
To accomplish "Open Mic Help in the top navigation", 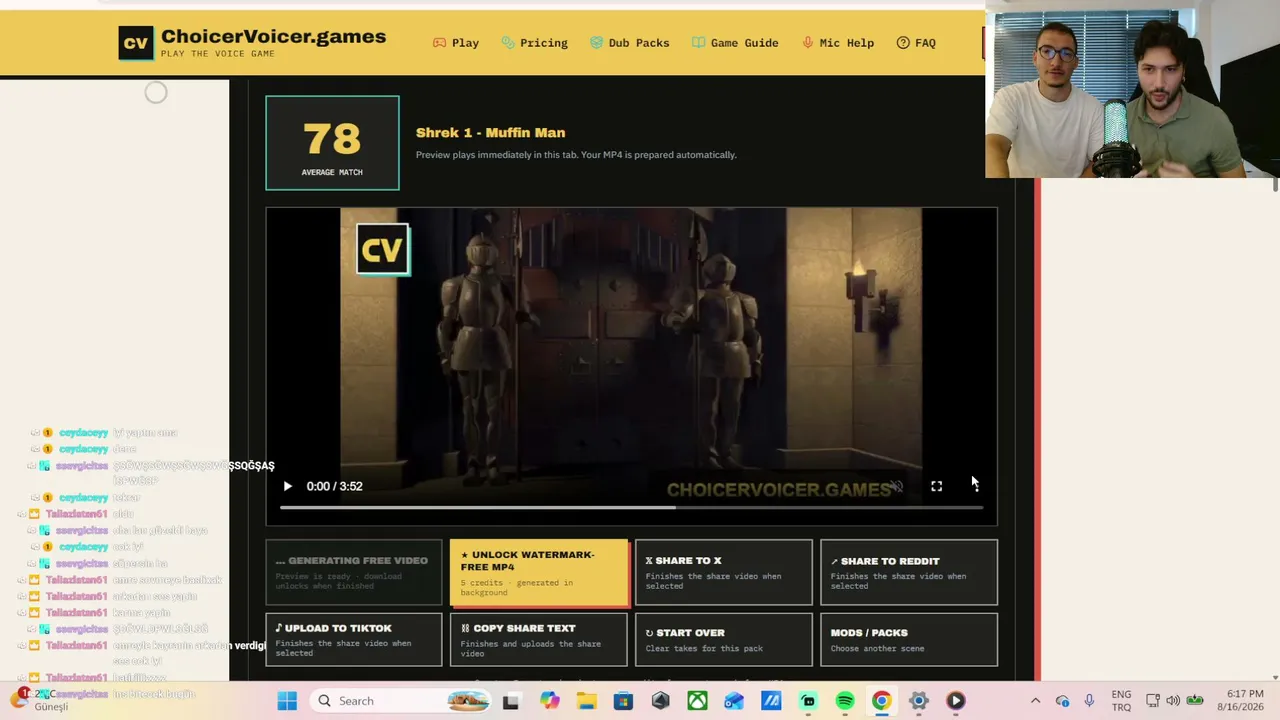I will coord(838,43).
